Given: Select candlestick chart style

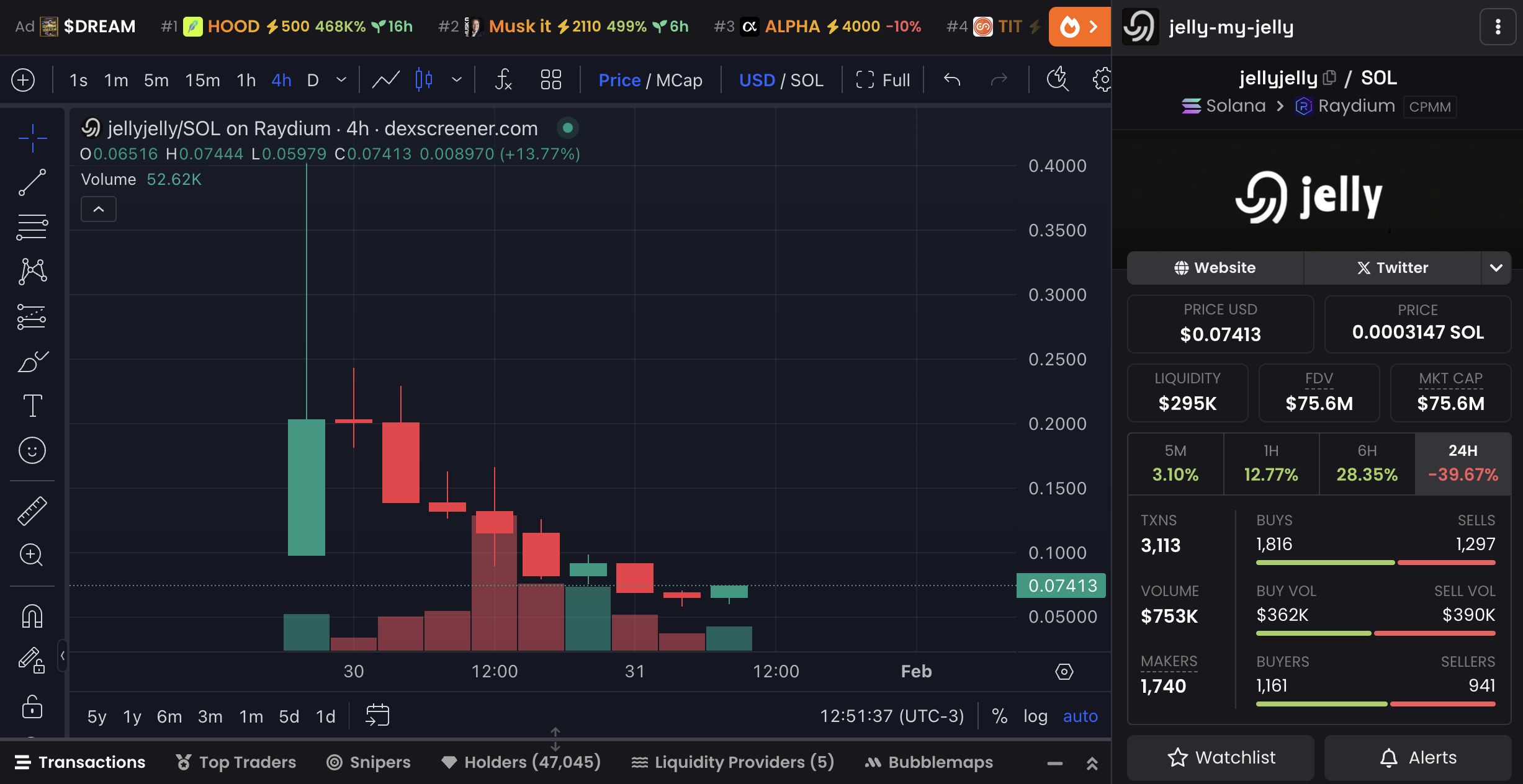Looking at the screenshot, I should point(424,80).
